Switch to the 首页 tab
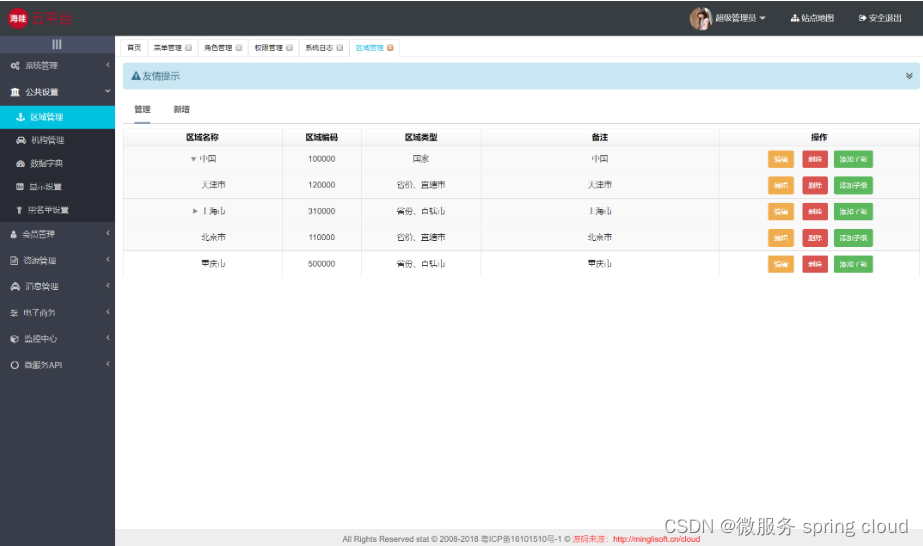Screen dimensions: 923x546 tap(134, 48)
